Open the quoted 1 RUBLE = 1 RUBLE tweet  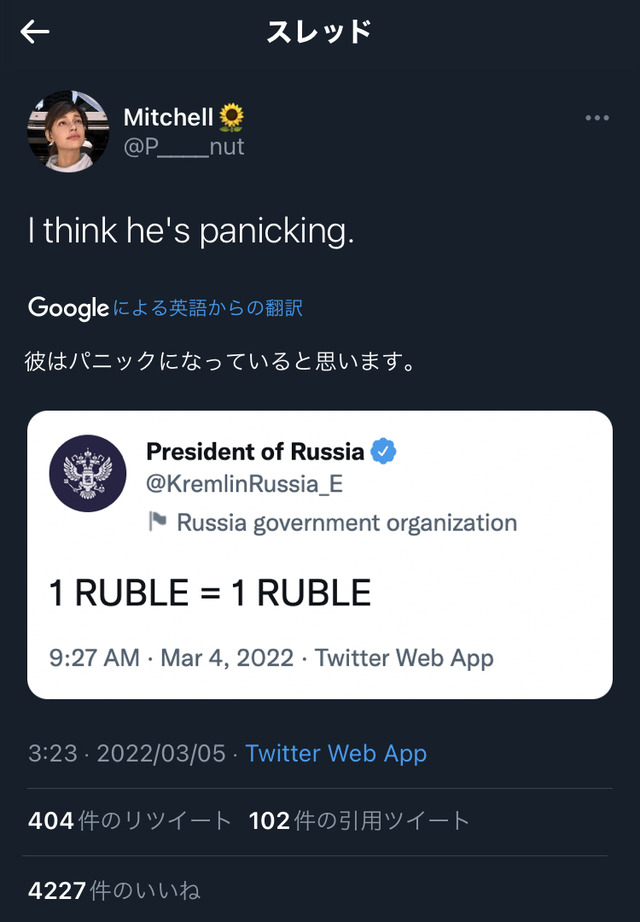tap(210, 593)
